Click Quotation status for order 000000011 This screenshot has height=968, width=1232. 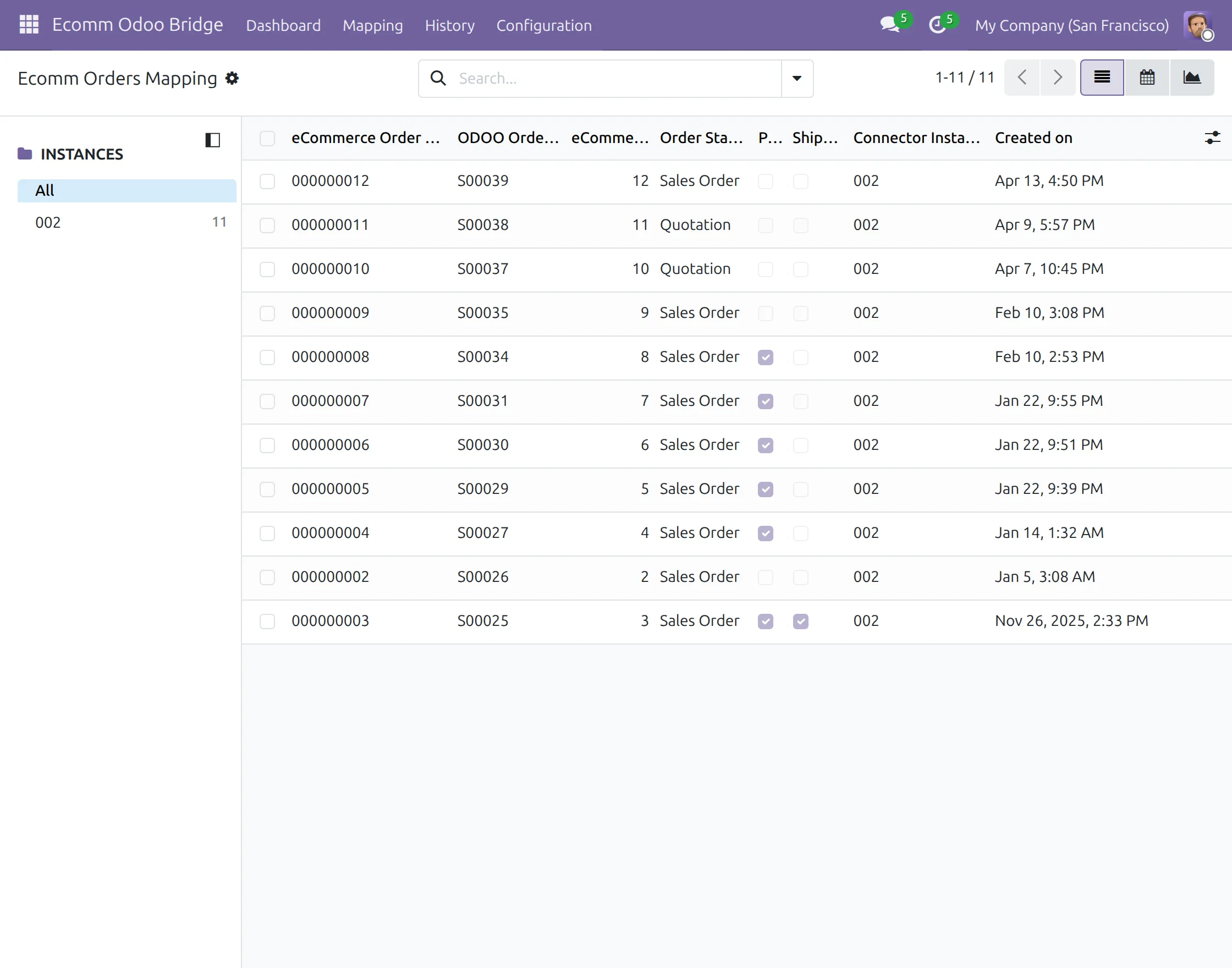(x=695, y=225)
